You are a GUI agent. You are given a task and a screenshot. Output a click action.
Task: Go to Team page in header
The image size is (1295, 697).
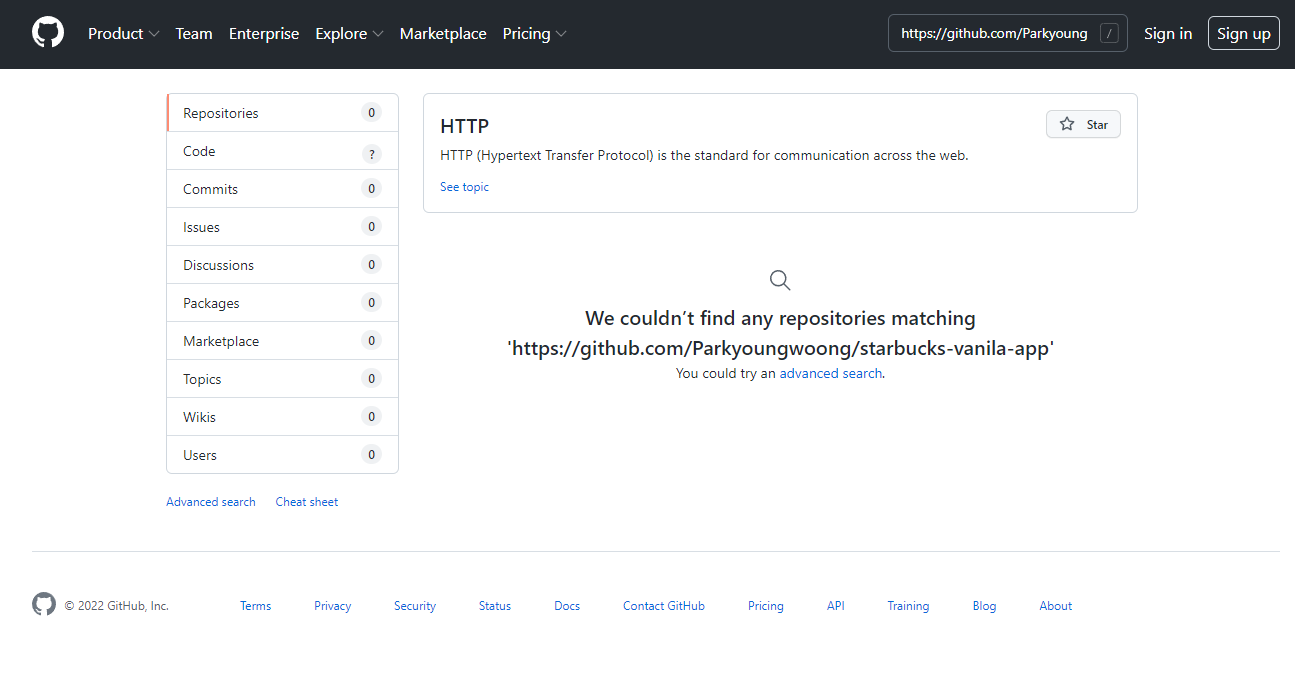click(x=194, y=33)
